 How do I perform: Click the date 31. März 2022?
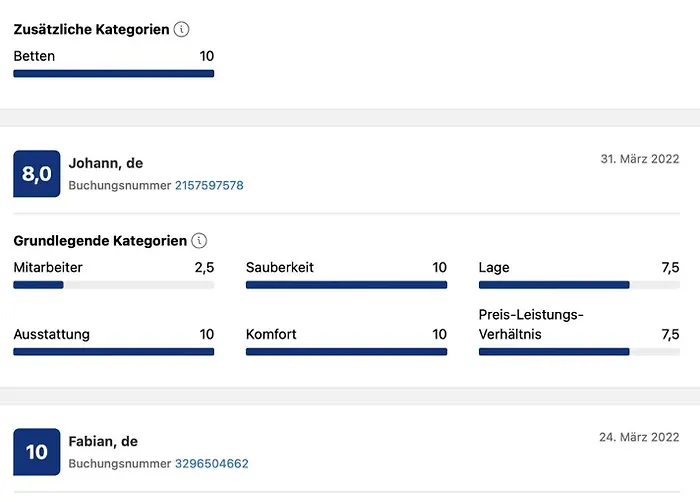[639, 160]
